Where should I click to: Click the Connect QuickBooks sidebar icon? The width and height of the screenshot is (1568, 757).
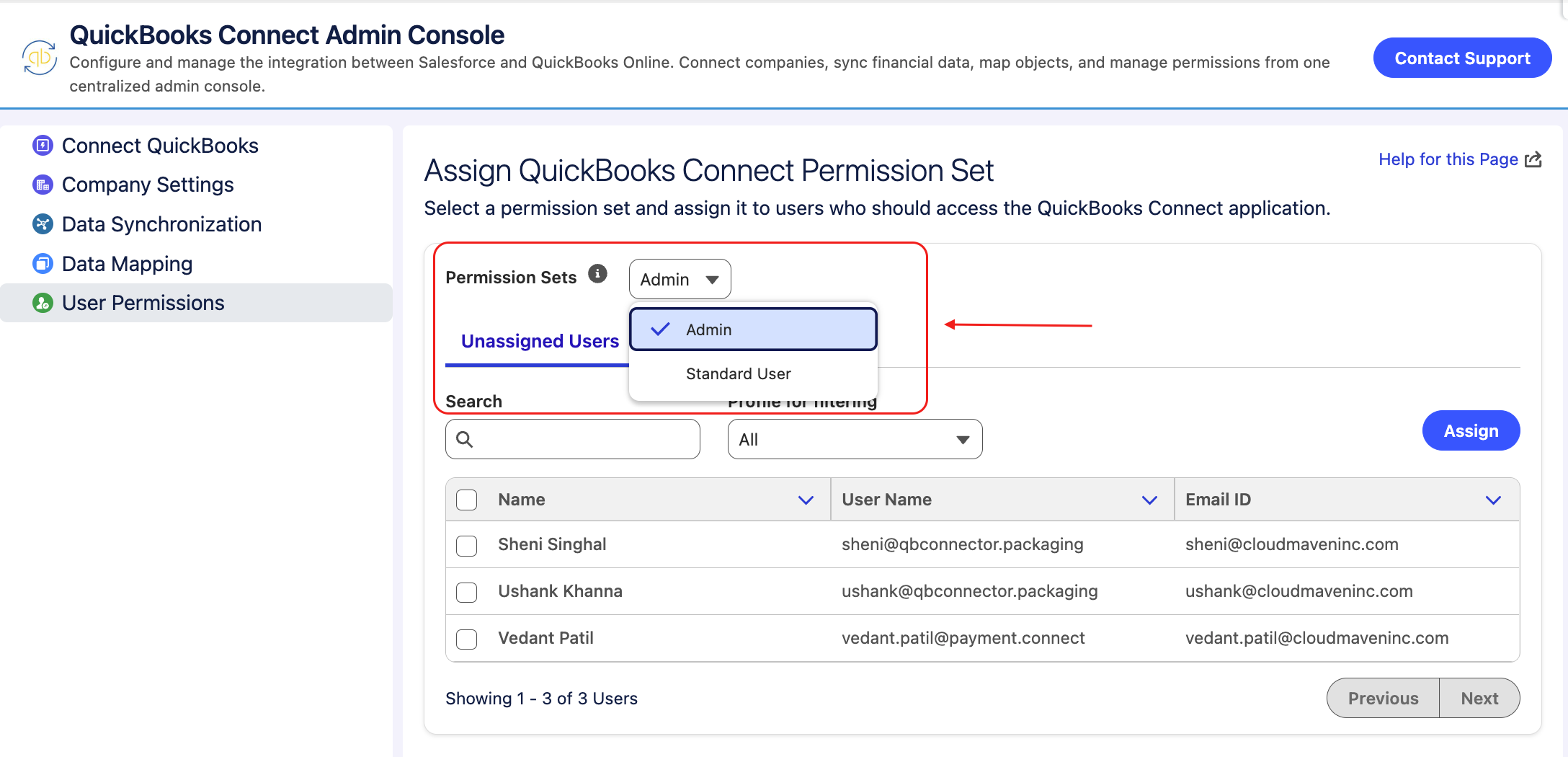43,146
